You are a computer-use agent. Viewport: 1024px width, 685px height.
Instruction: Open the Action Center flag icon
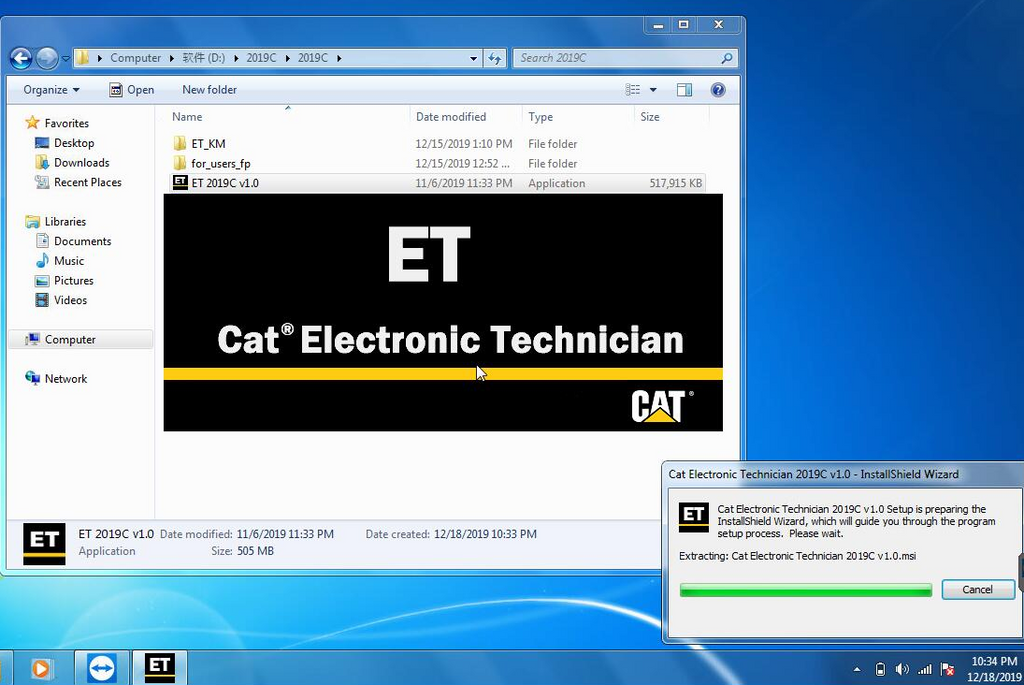tap(947, 669)
